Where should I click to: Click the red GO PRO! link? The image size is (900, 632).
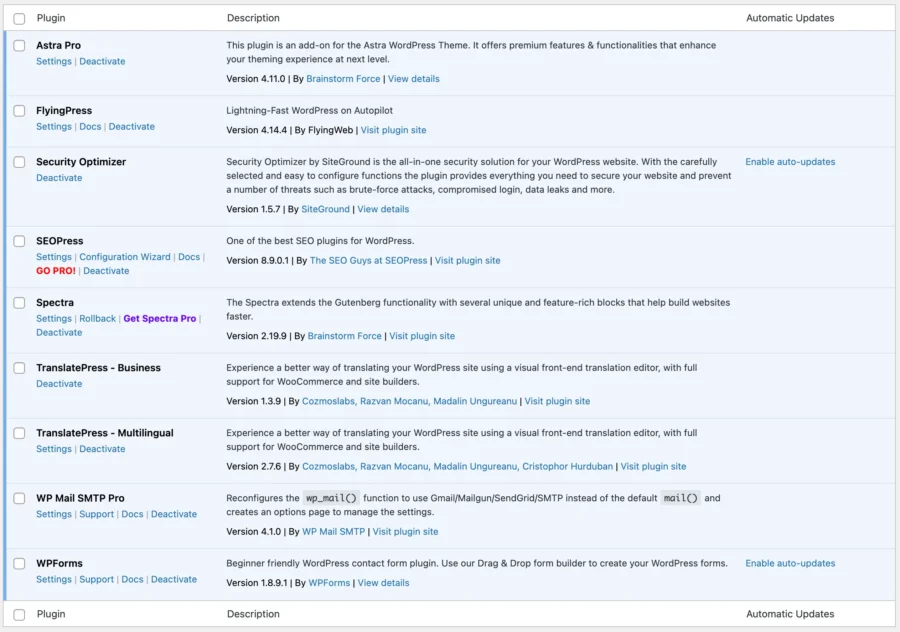(x=56, y=271)
